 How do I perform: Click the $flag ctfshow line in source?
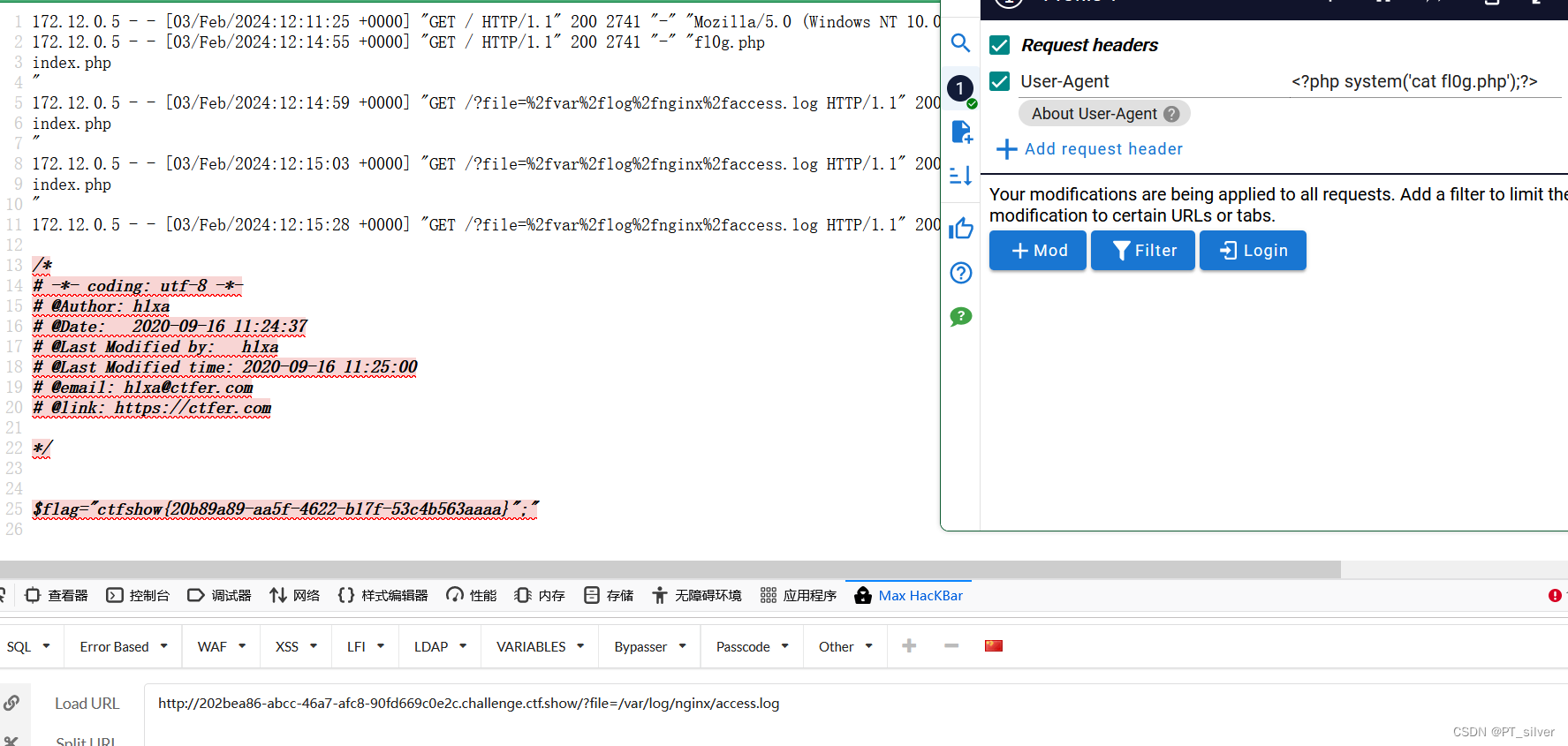coord(285,509)
